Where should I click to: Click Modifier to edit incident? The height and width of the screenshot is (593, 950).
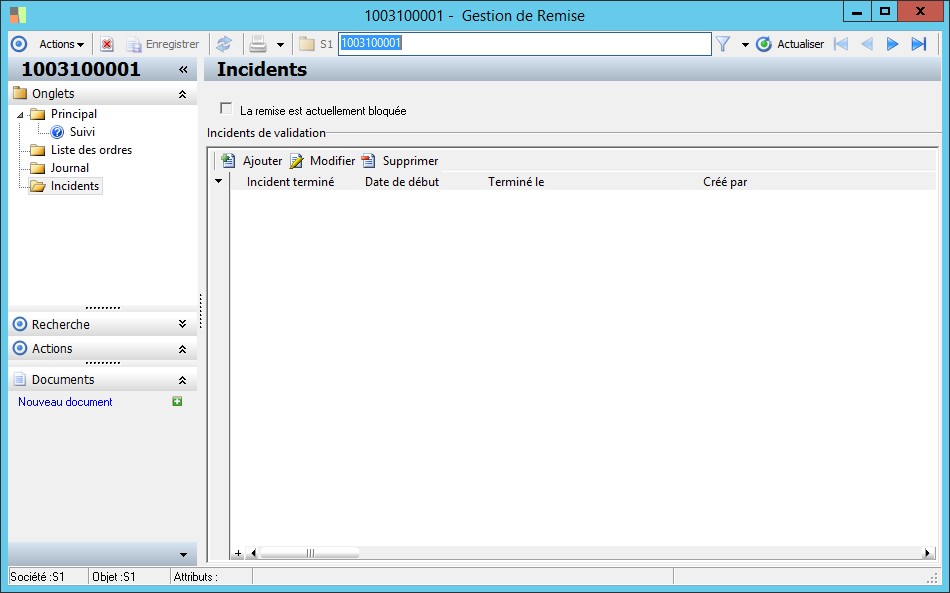pos(322,161)
